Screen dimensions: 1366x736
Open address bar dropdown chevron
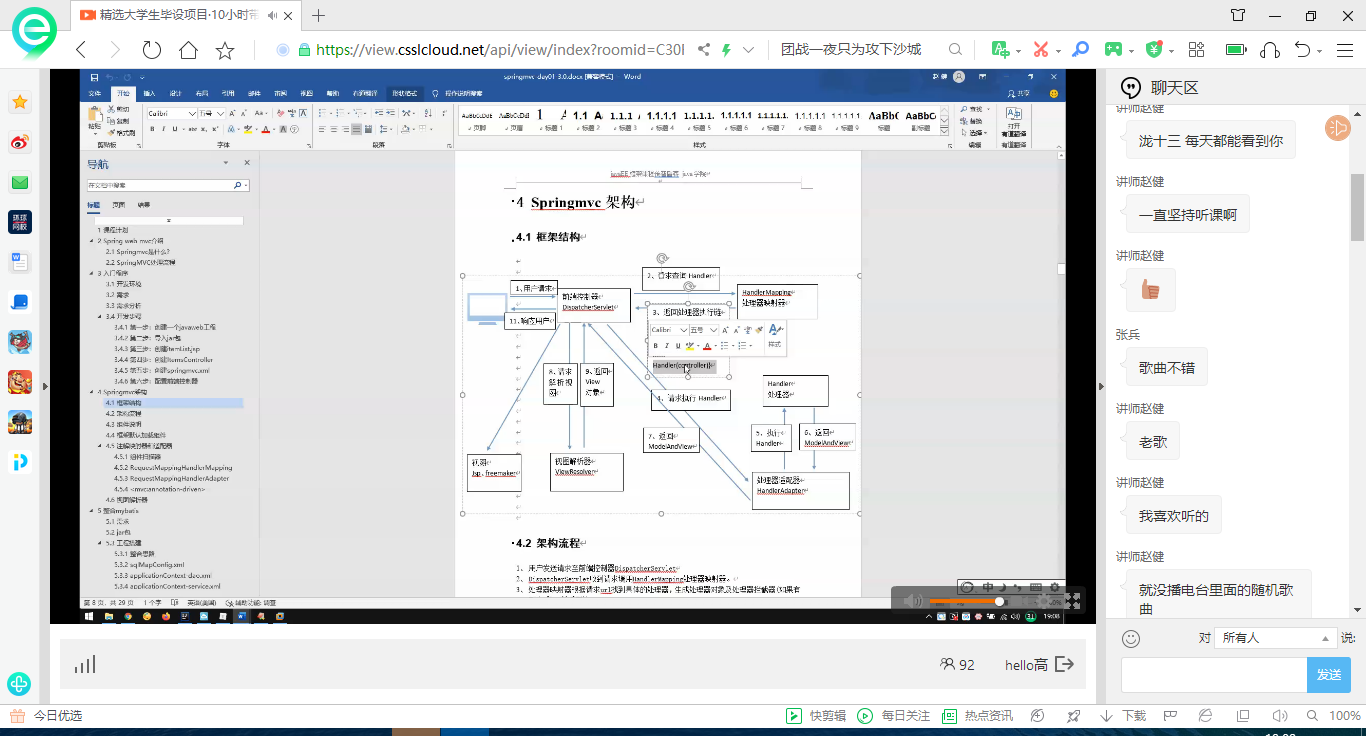pyautogui.click(x=748, y=50)
